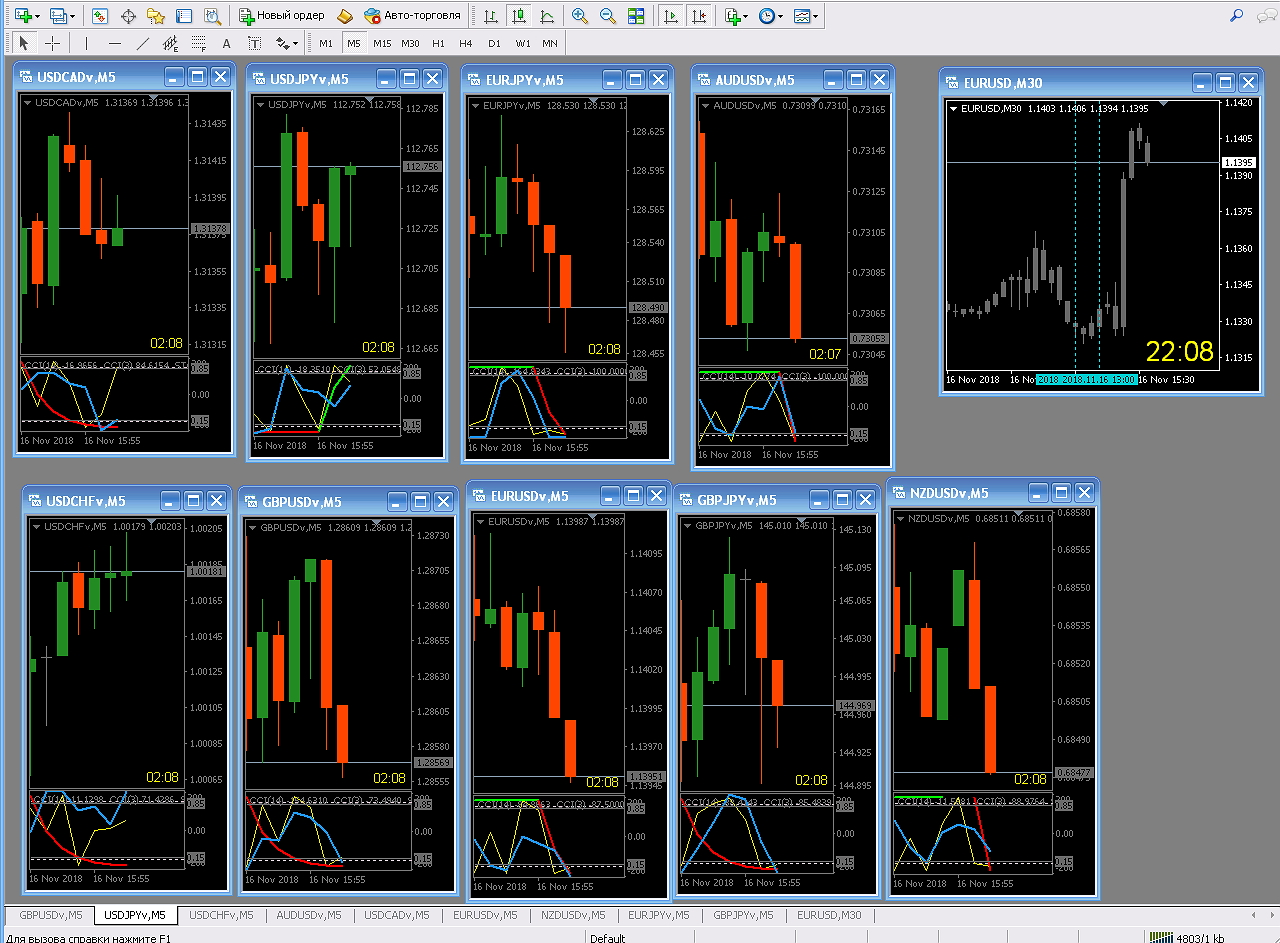The width and height of the screenshot is (1280, 943).
Task: Switch chart to line chart mode
Action: coord(546,16)
